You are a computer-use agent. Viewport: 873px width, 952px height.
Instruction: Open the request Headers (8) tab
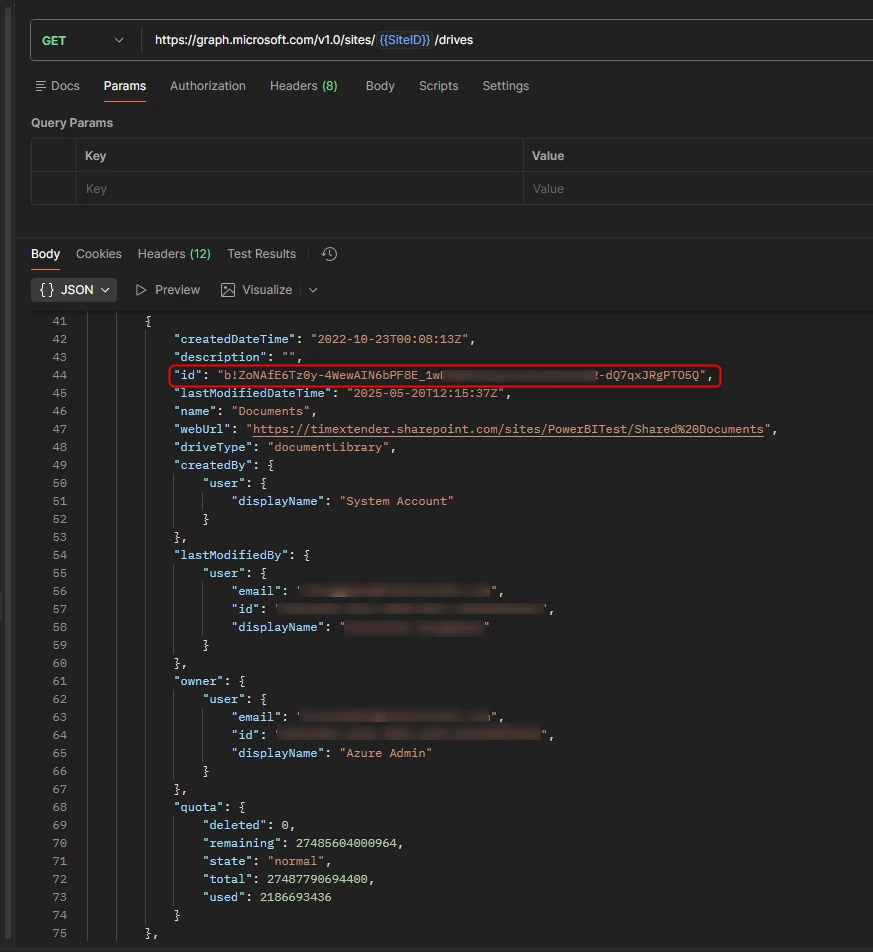[x=303, y=86]
